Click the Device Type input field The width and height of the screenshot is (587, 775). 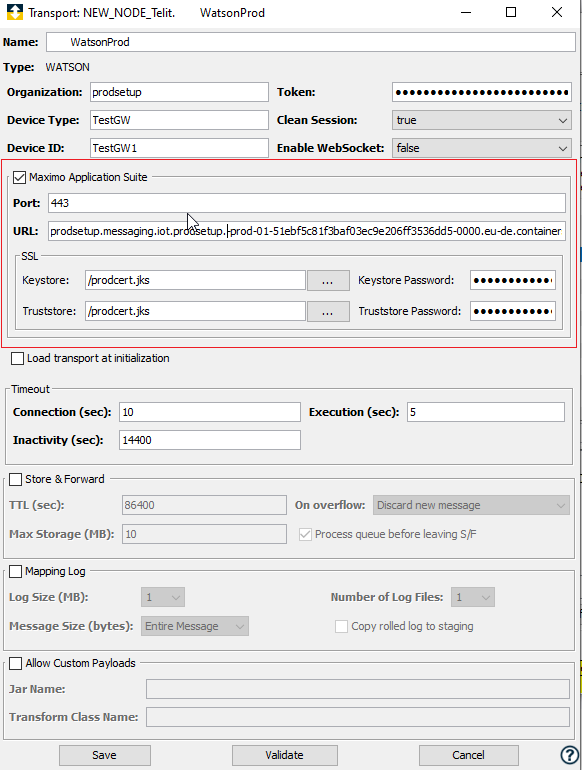pyautogui.click(x=179, y=120)
